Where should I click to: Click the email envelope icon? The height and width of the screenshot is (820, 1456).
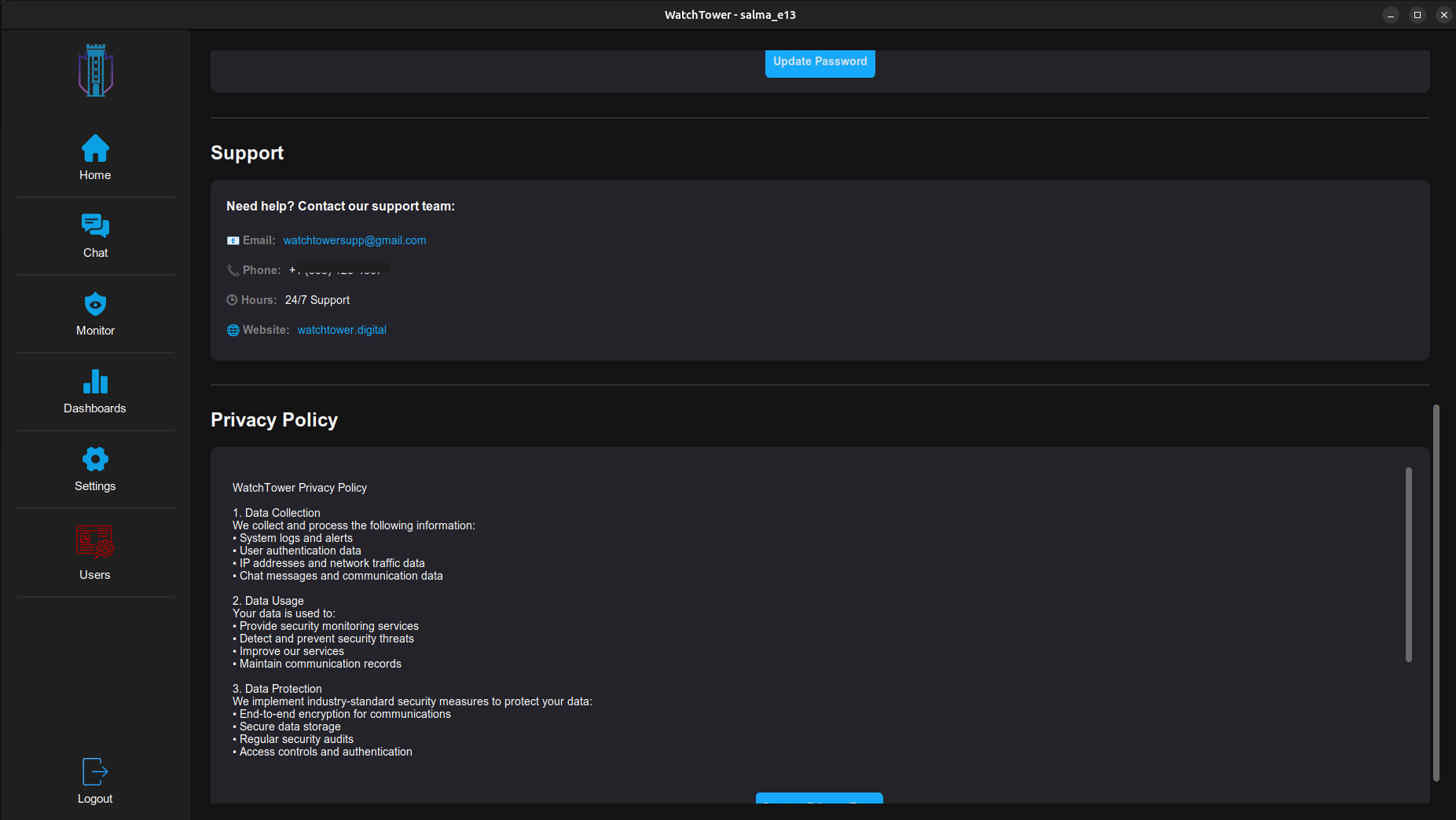233,240
